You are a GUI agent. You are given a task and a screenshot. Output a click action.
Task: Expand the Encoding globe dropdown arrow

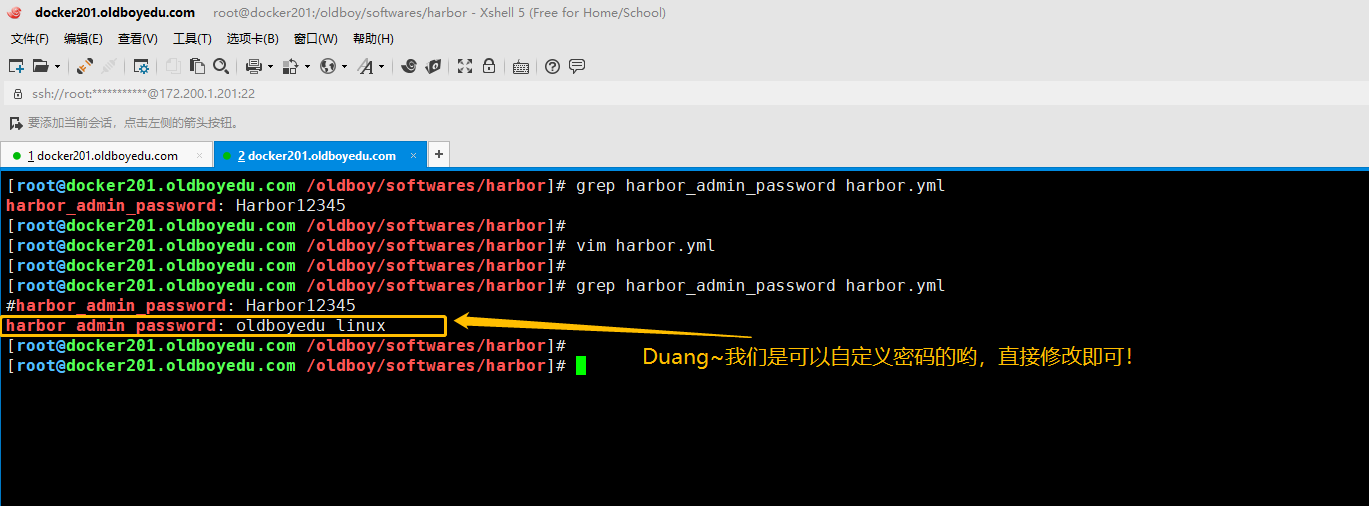[x=345, y=67]
